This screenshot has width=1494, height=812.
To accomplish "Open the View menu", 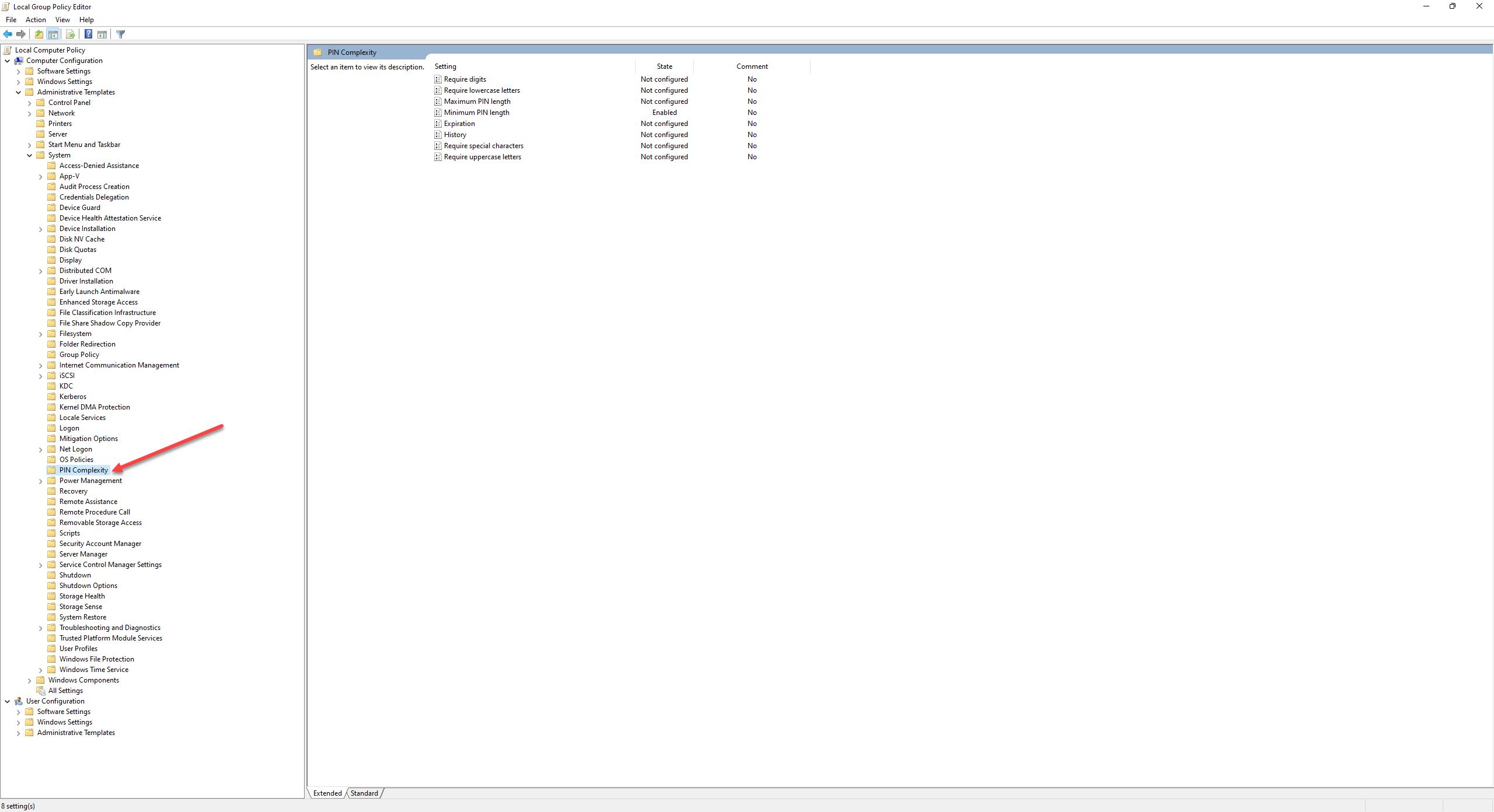I will click(62, 20).
